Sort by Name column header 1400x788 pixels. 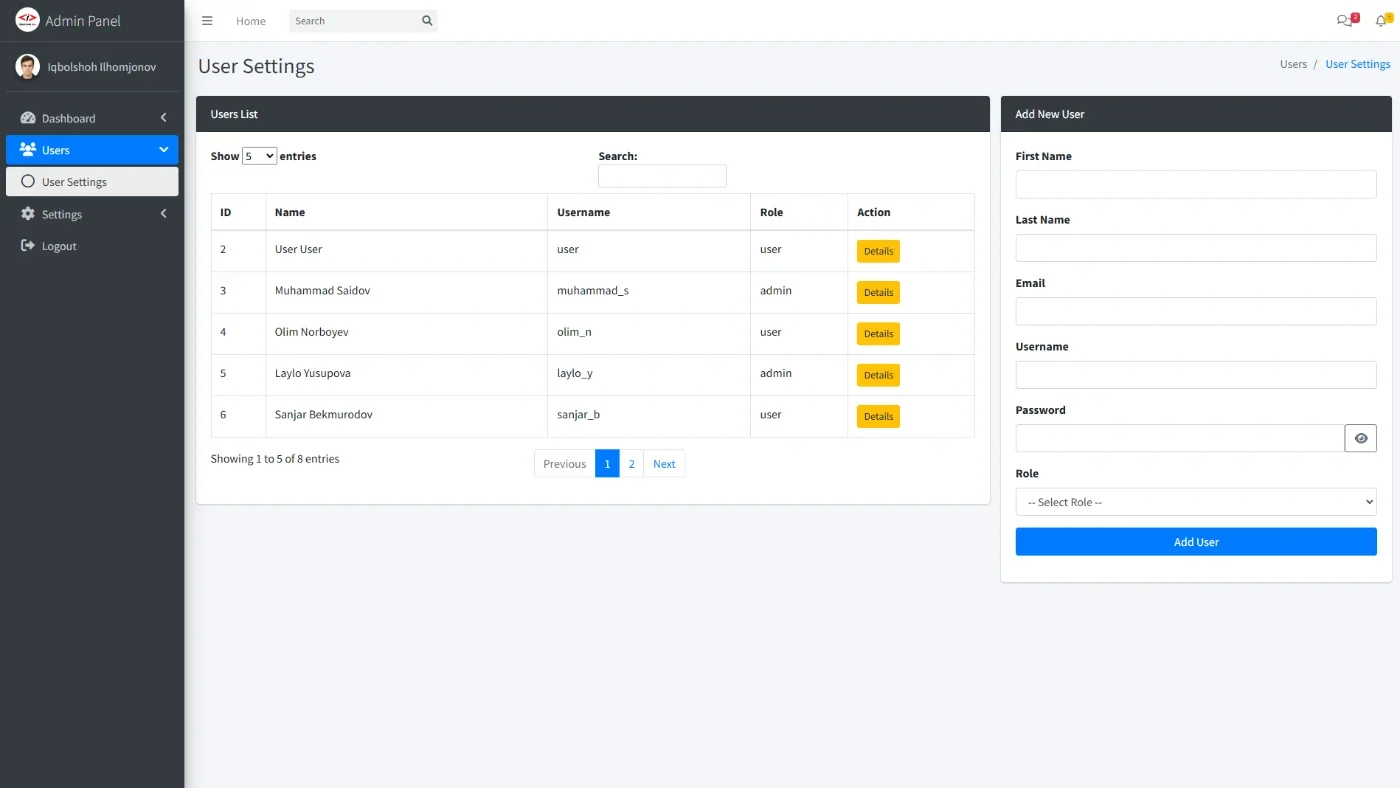click(x=407, y=212)
